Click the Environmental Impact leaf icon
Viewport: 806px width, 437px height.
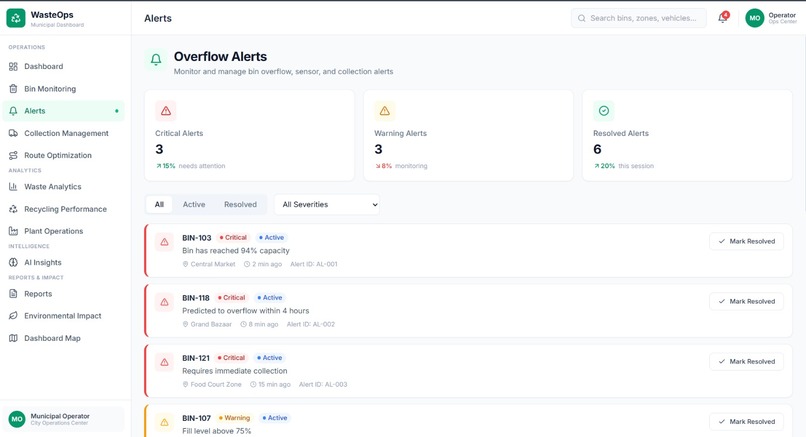coord(13,316)
